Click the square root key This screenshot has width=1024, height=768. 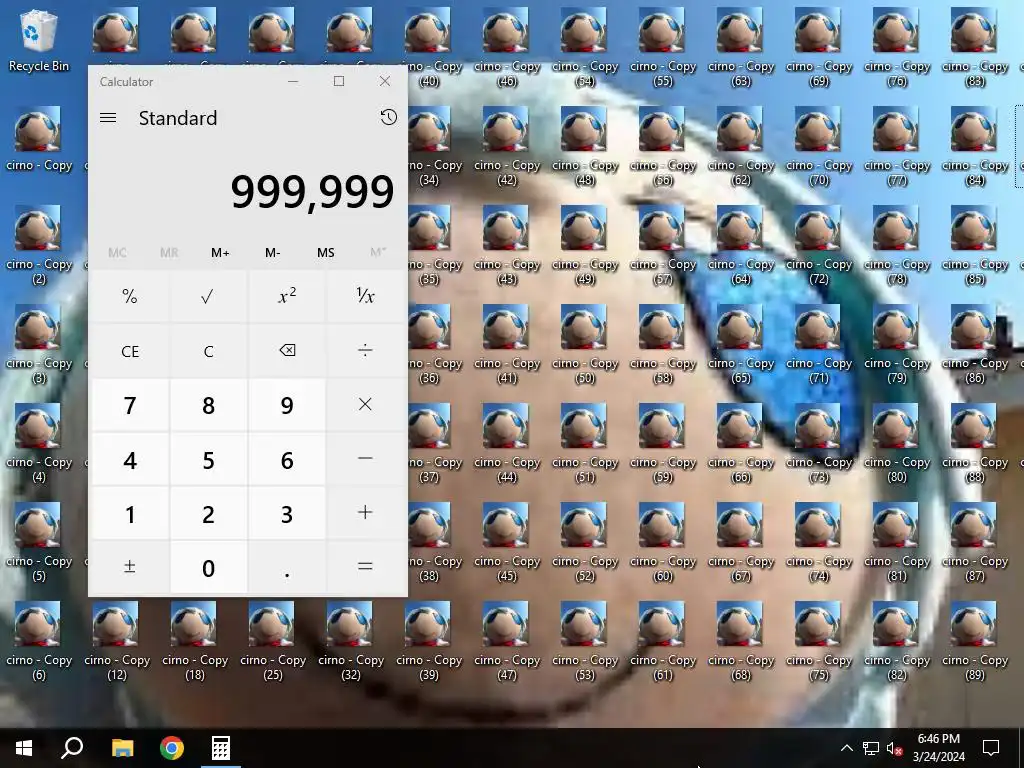coord(208,297)
